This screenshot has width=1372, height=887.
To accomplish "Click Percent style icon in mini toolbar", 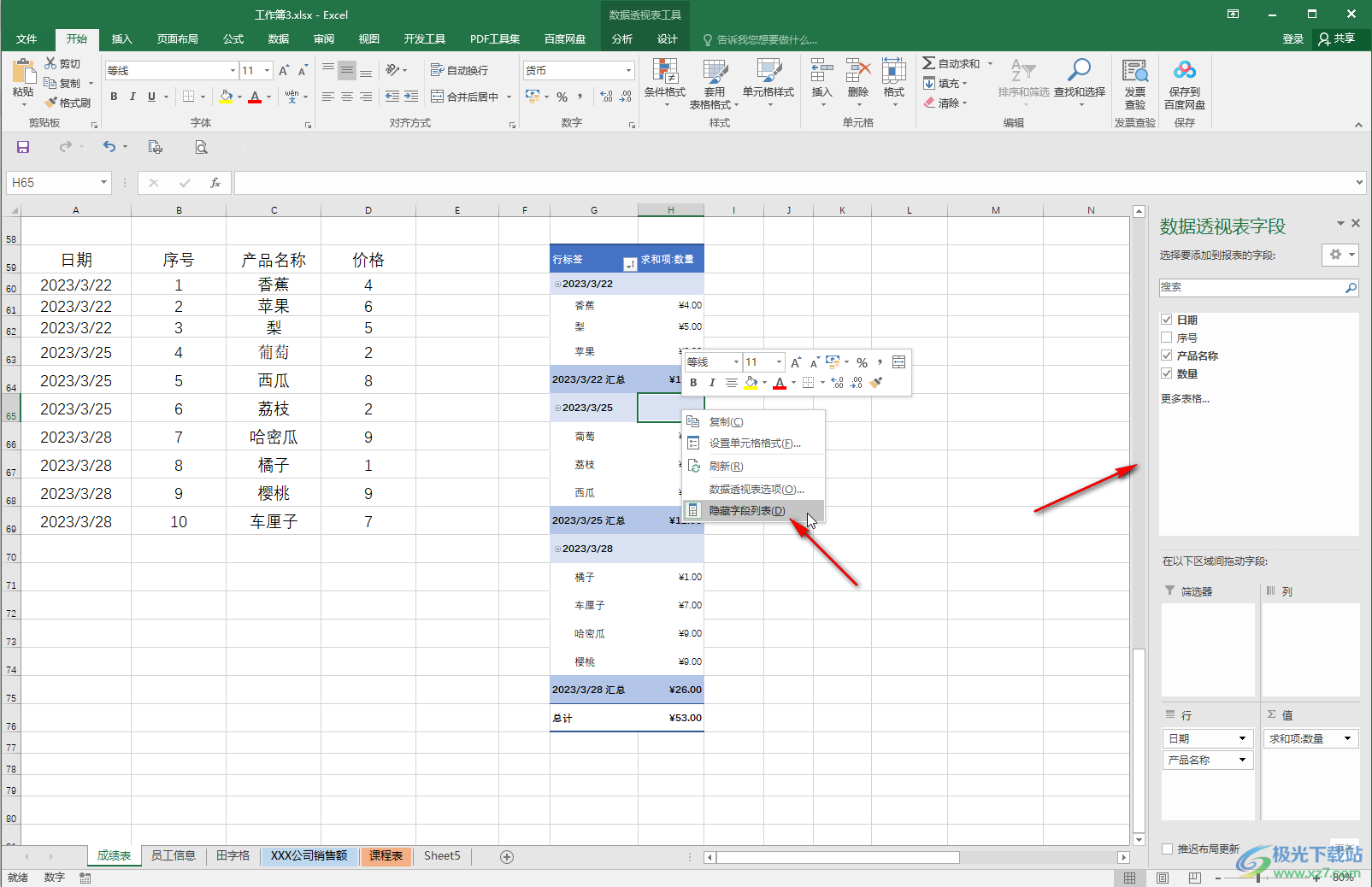I will point(863,362).
